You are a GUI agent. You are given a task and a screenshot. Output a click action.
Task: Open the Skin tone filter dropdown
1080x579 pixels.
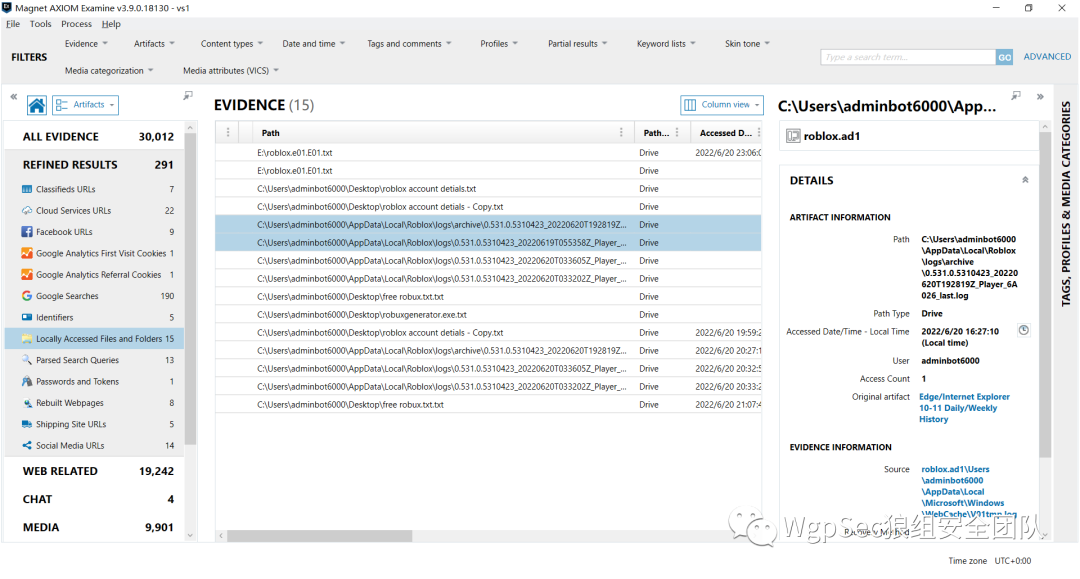click(x=747, y=43)
